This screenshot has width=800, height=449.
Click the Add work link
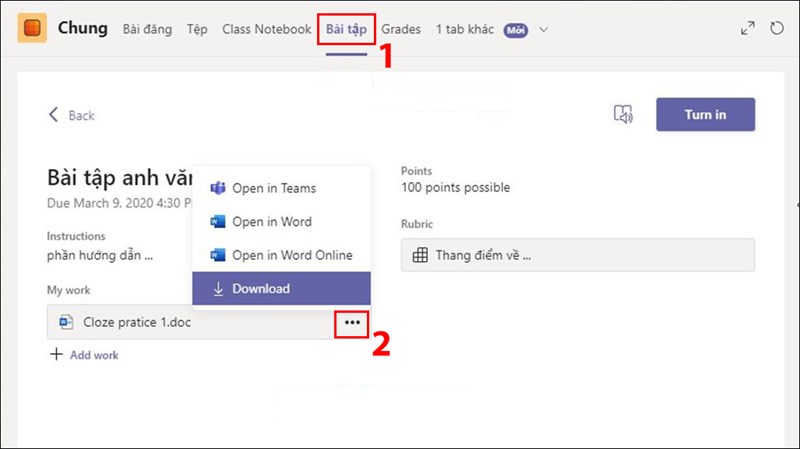point(94,355)
